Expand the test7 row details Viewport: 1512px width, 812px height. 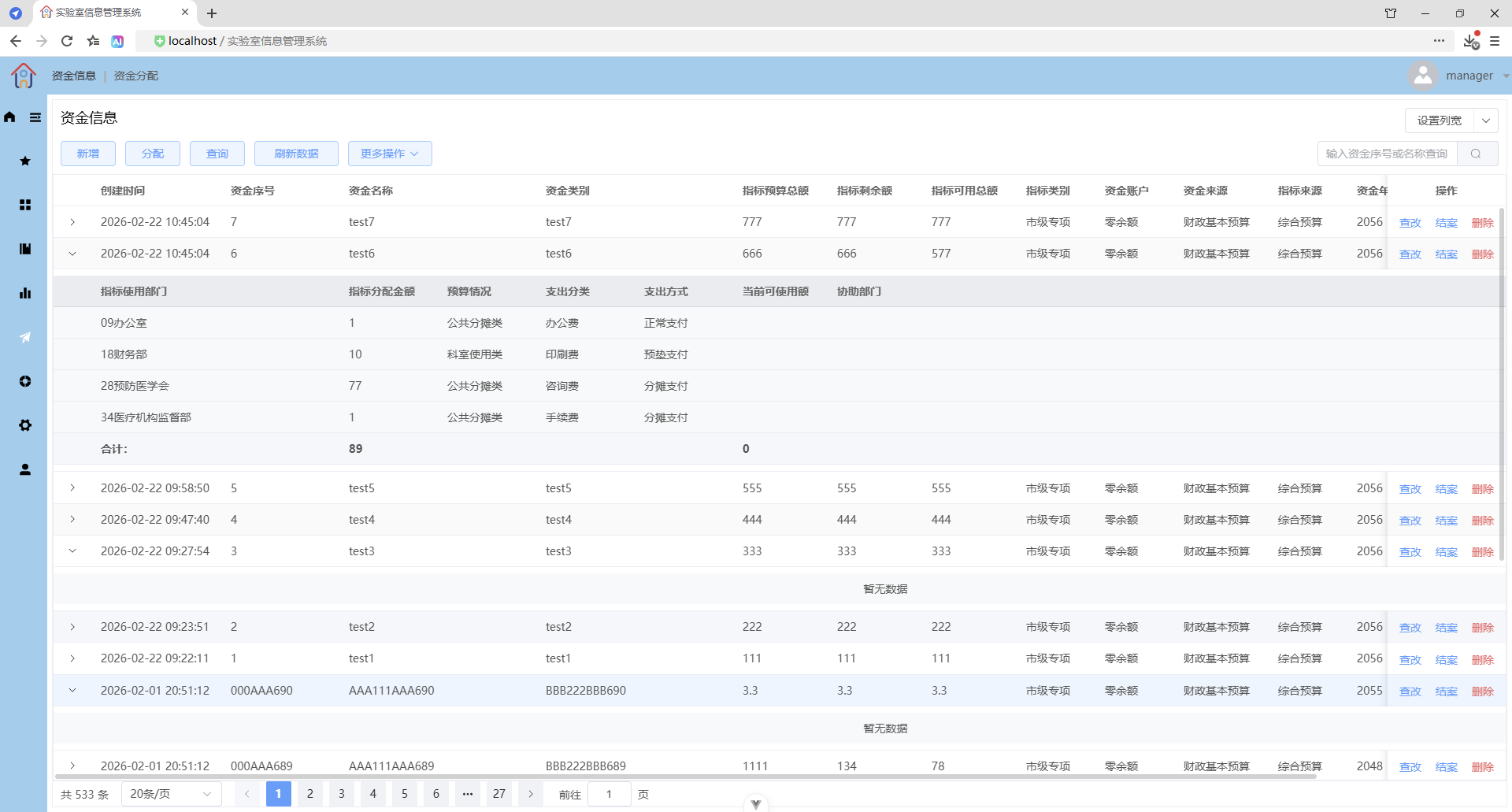click(72, 222)
